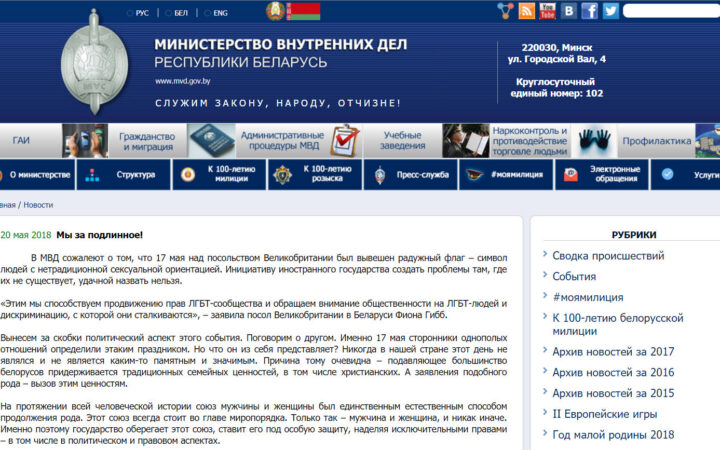Click the MVD silver badge logo
The image size is (720, 450).
(94, 63)
